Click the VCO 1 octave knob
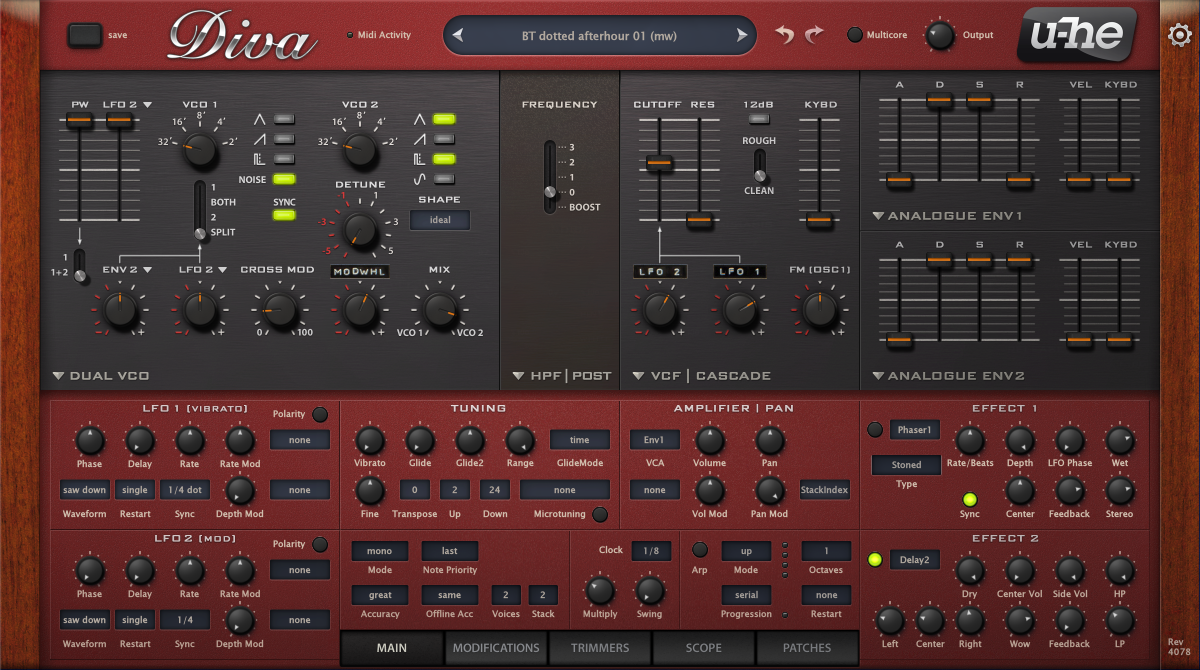Screen dimensions: 1200x670 (200, 150)
